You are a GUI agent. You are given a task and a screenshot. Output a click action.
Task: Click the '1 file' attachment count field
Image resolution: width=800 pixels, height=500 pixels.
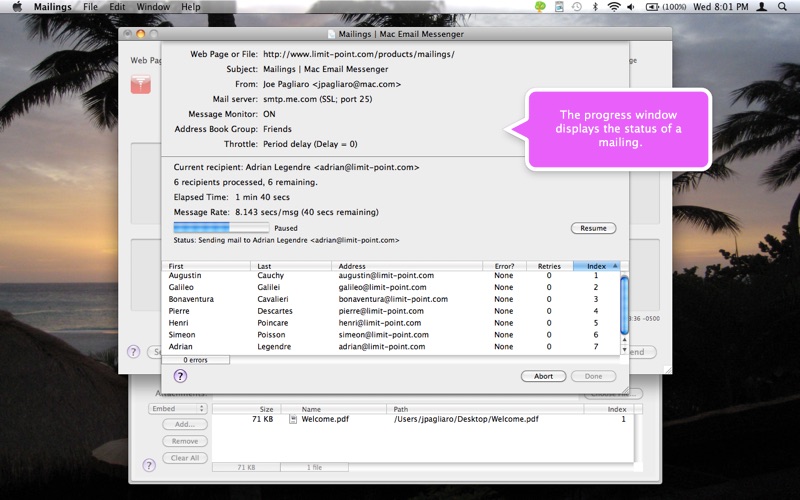(x=314, y=467)
